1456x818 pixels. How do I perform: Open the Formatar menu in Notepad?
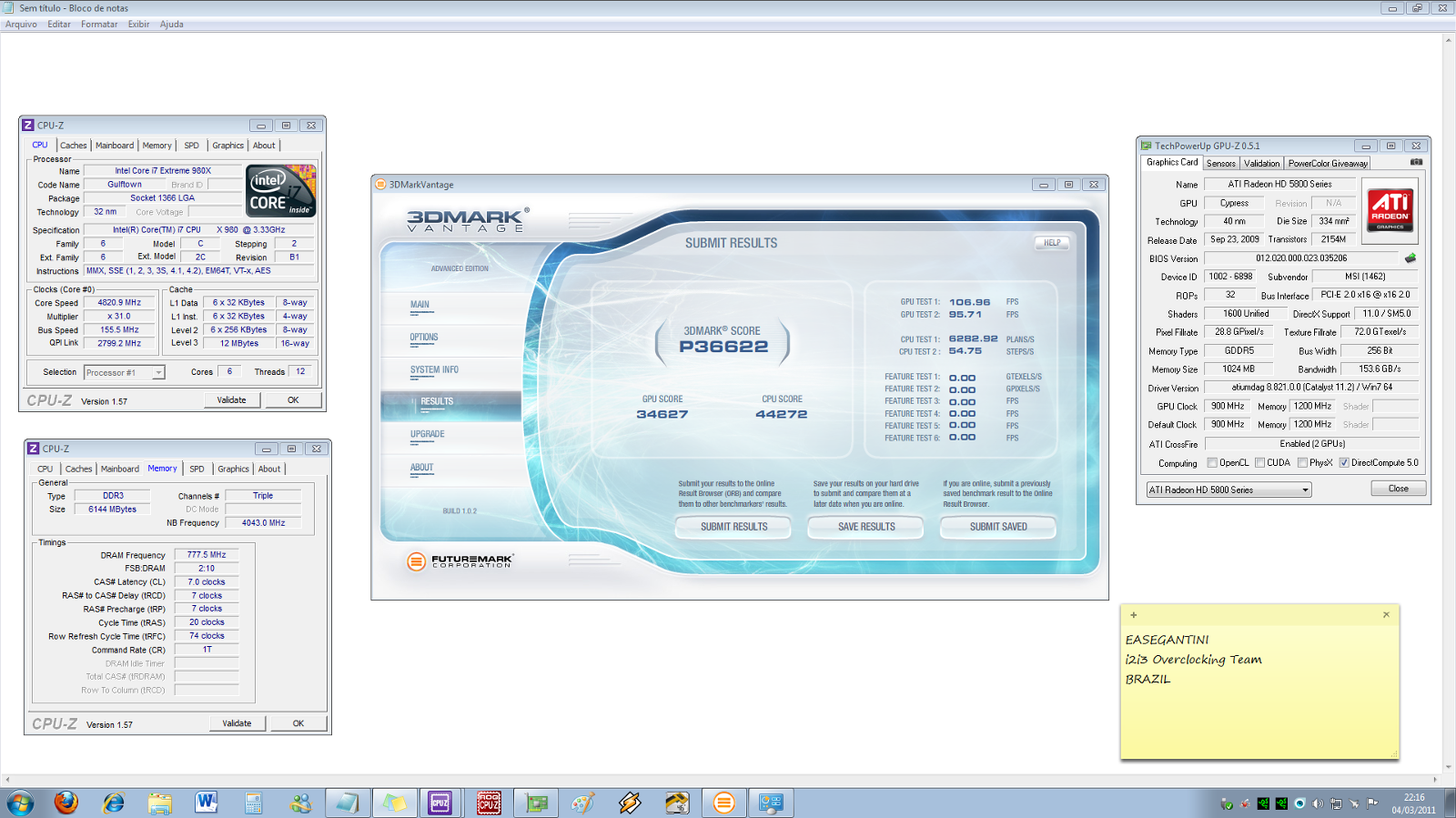tap(99, 25)
